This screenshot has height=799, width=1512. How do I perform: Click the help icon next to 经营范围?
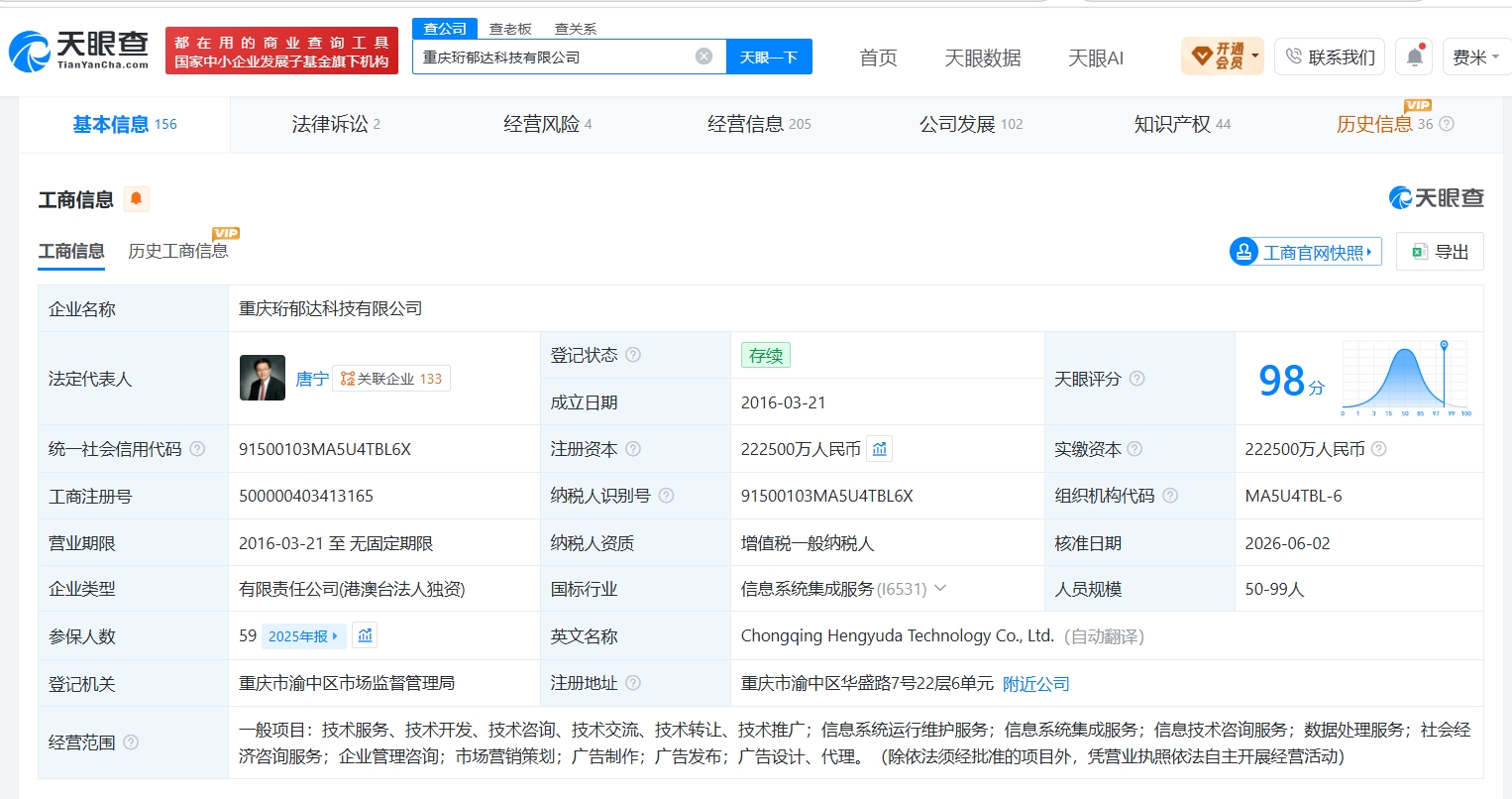(131, 742)
